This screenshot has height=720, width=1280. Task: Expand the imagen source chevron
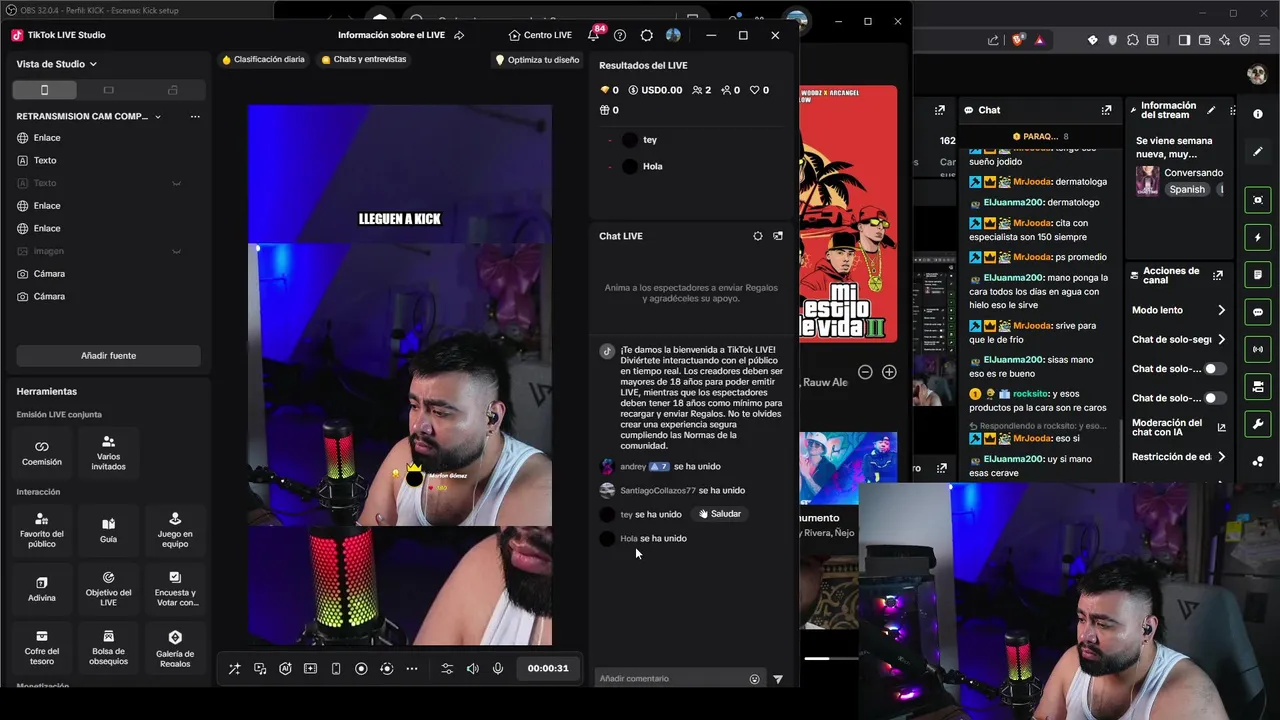[x=177, y=251]
